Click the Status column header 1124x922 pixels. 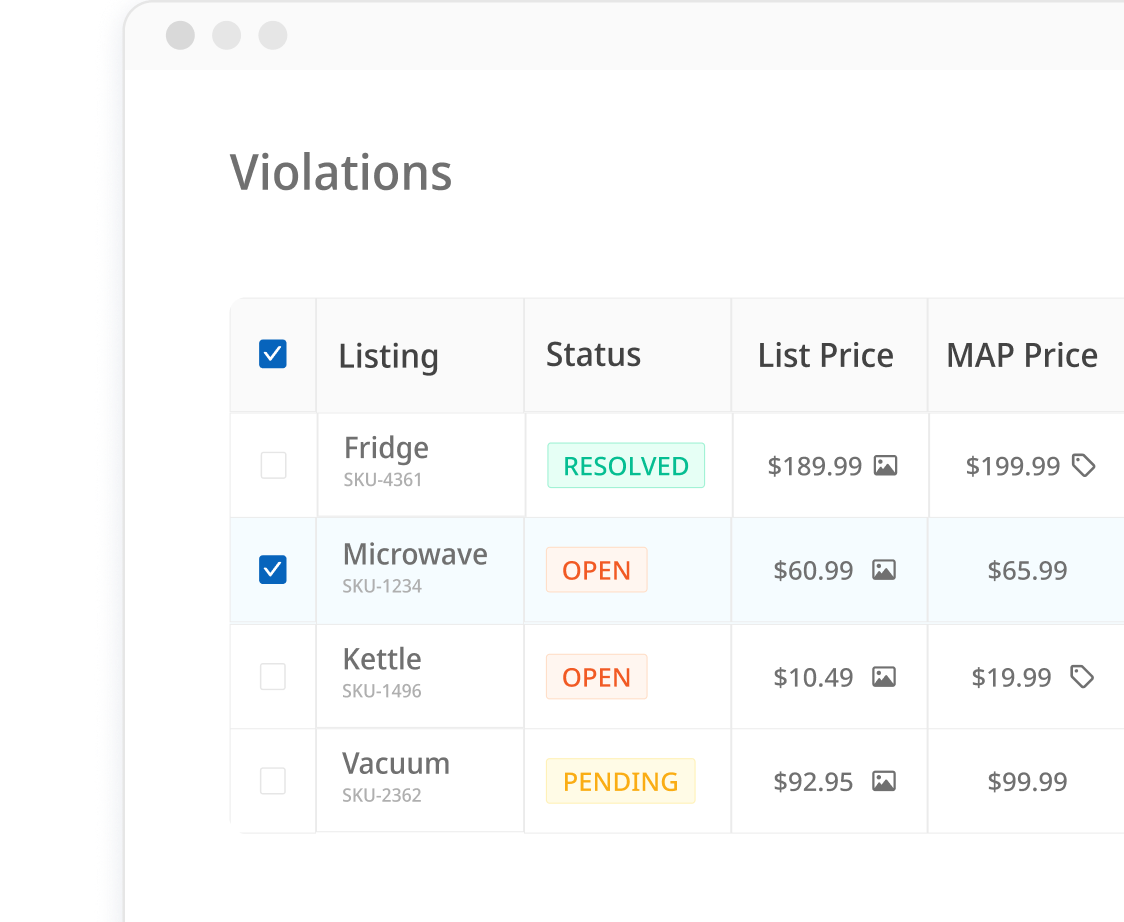click(593, 355)
